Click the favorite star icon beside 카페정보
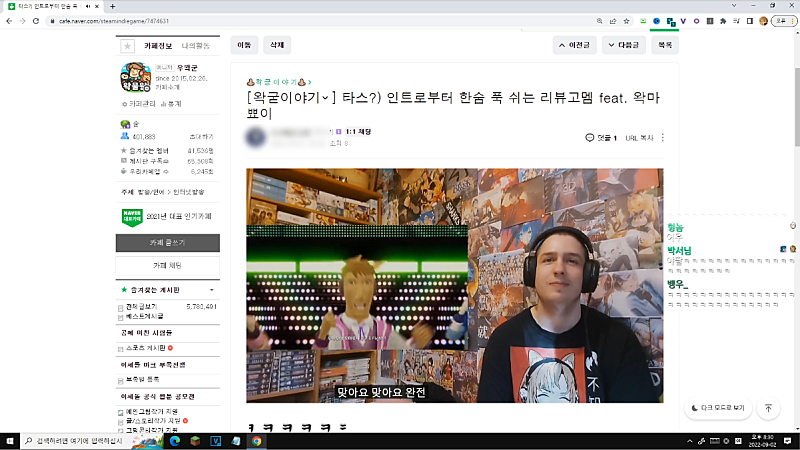The image size is (800, 450). [127, 46]
